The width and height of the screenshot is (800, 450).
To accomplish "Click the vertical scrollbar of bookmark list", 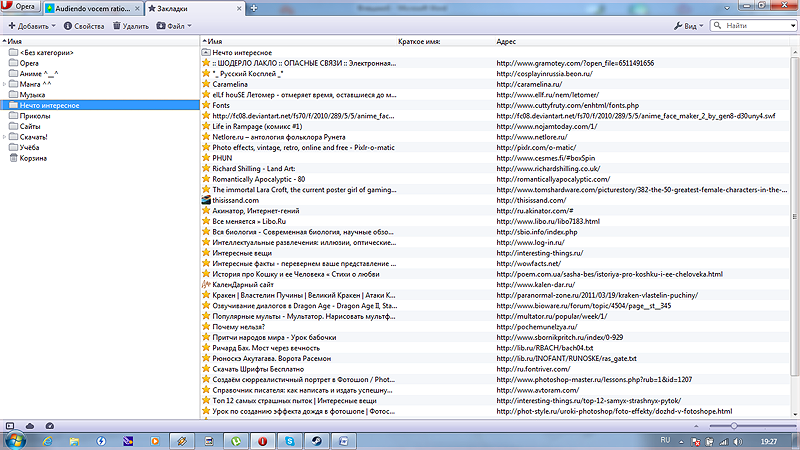I will tap(794, 217).
